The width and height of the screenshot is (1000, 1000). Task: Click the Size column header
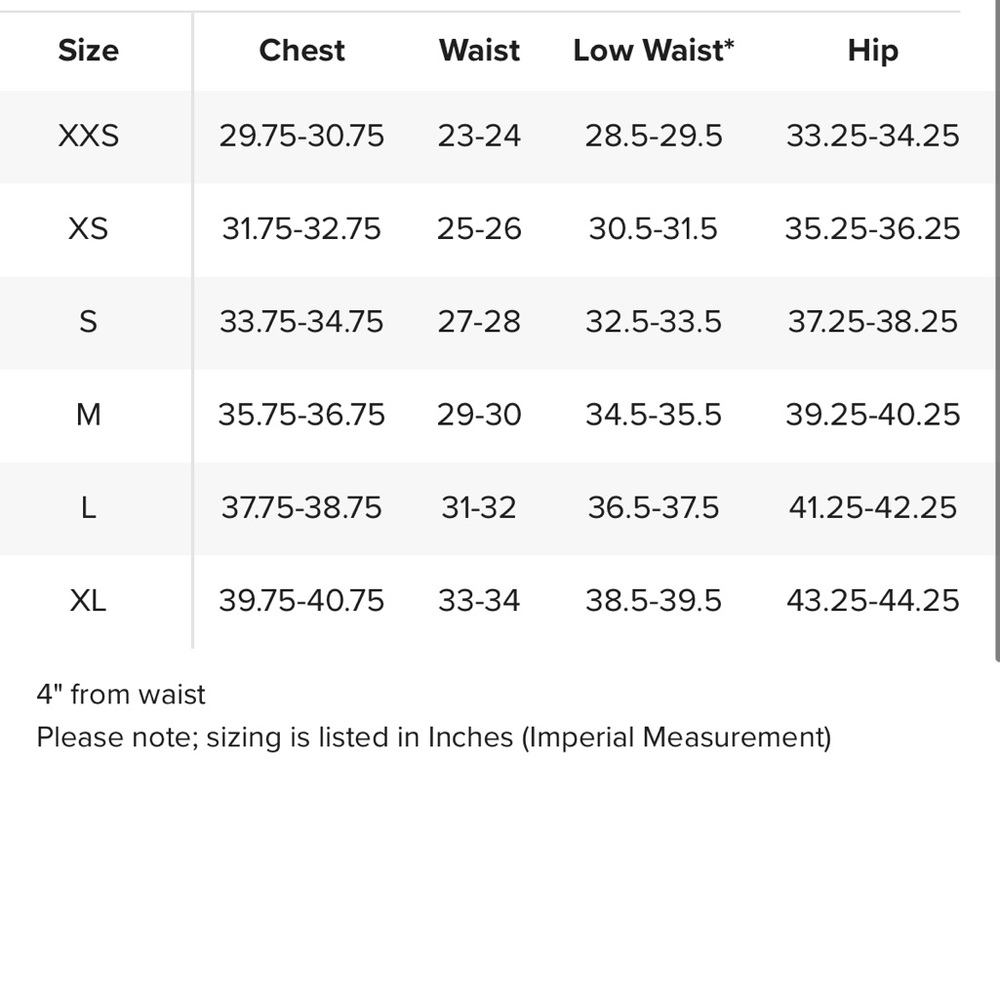(x=88, y=50)
